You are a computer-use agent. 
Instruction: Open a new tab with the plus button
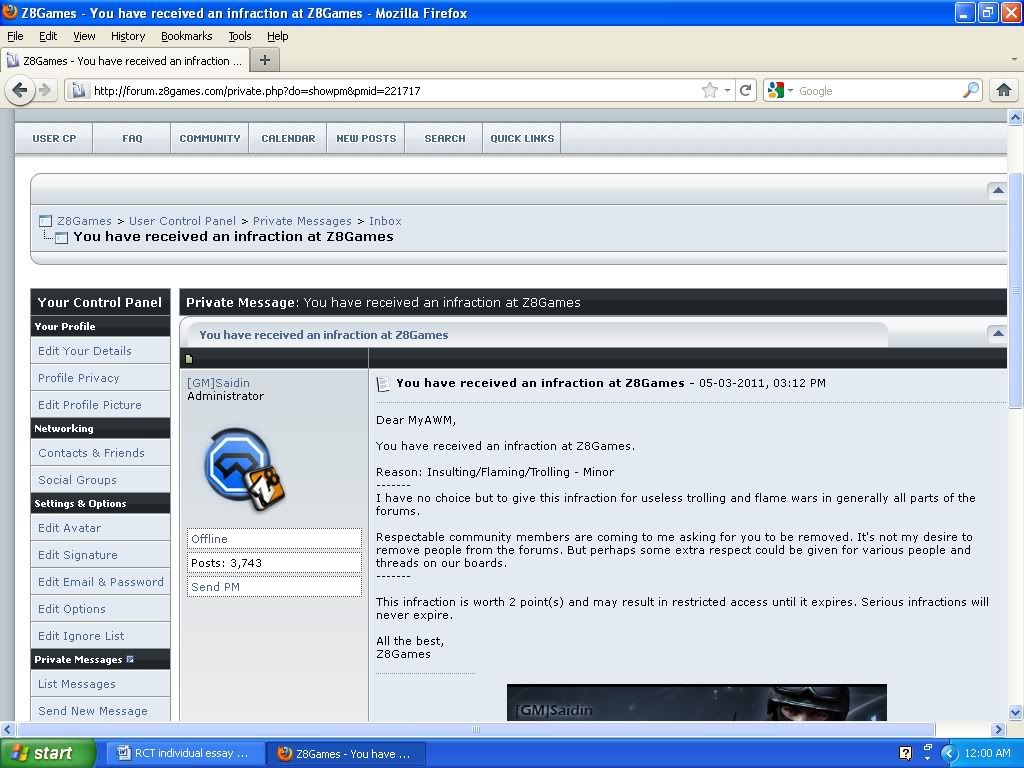click(264, 60)
